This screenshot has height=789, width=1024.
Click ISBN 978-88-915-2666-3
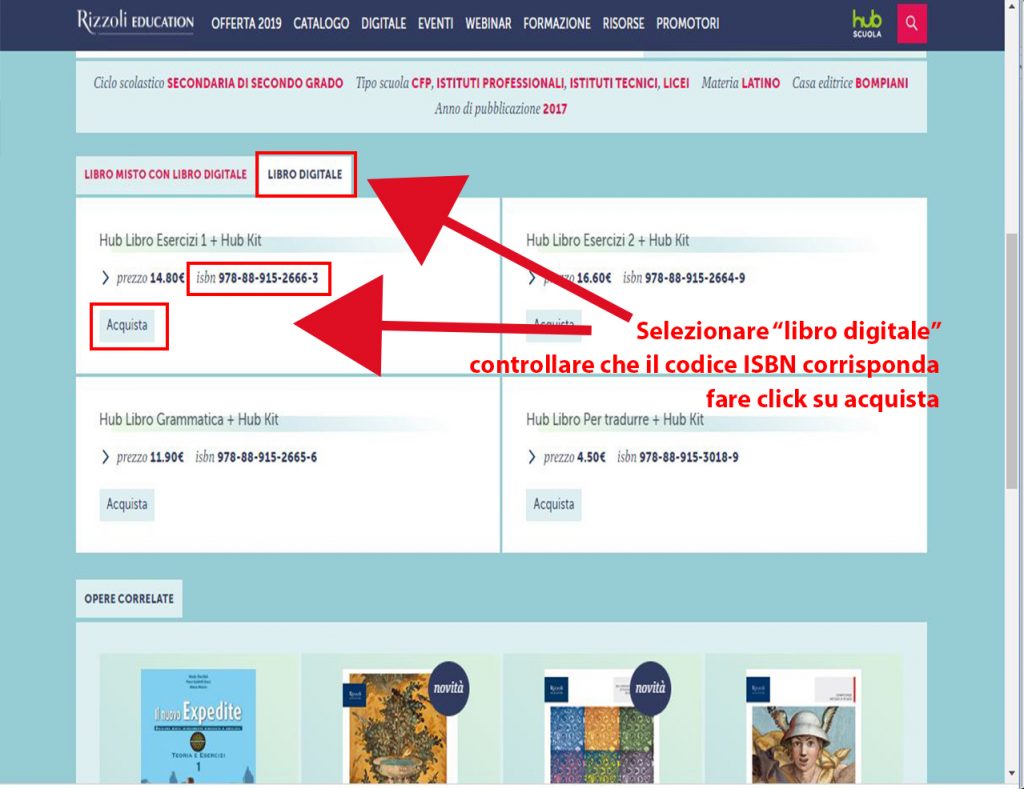click(268, 278)
